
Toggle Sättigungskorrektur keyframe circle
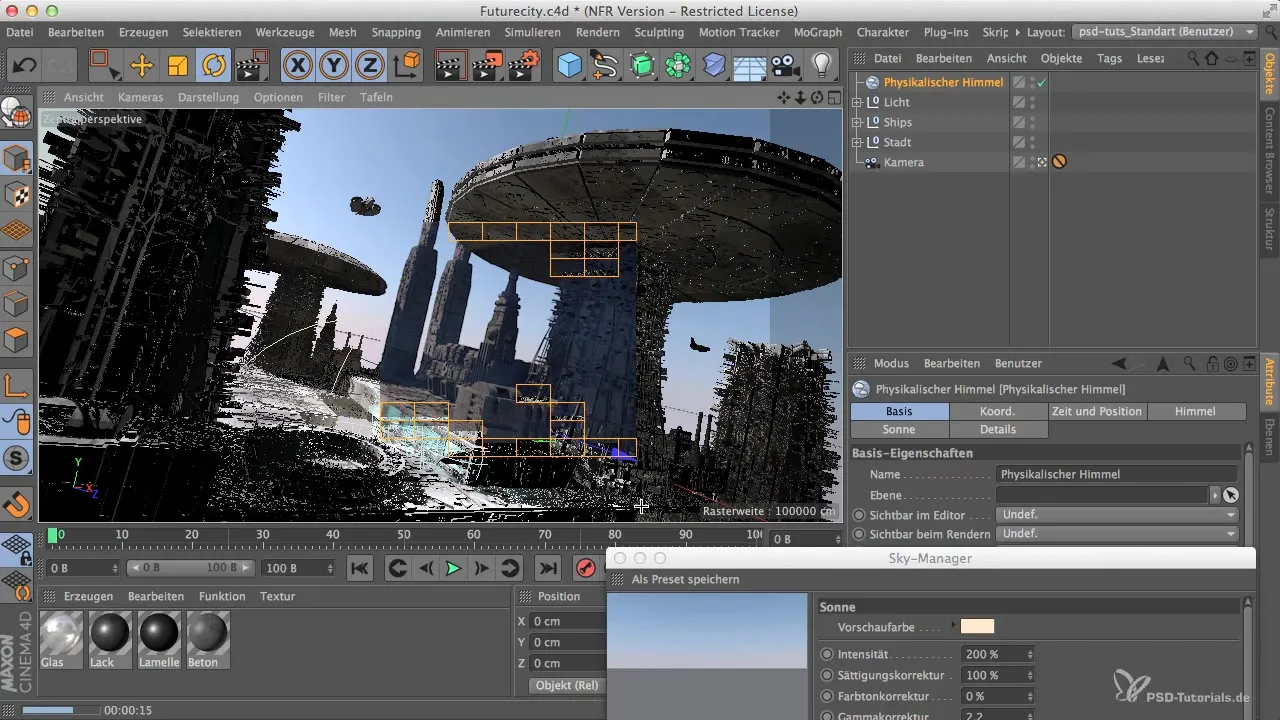[x=827, y=675]
